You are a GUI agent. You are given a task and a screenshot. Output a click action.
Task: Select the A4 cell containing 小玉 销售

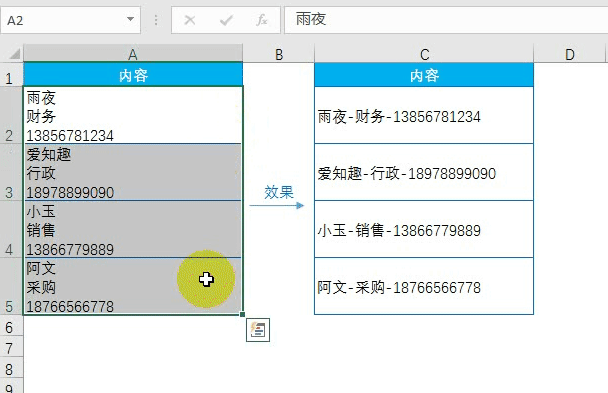(133, 229)
